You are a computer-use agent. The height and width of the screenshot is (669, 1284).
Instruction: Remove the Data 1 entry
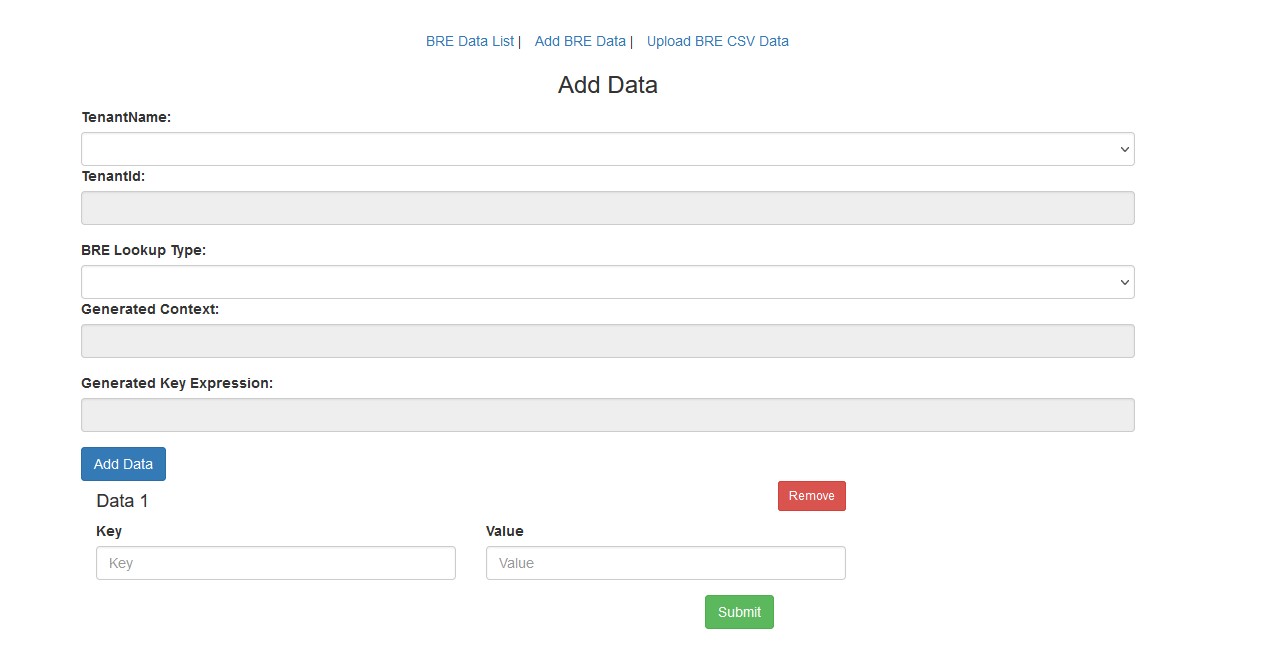tap(811, 495)
